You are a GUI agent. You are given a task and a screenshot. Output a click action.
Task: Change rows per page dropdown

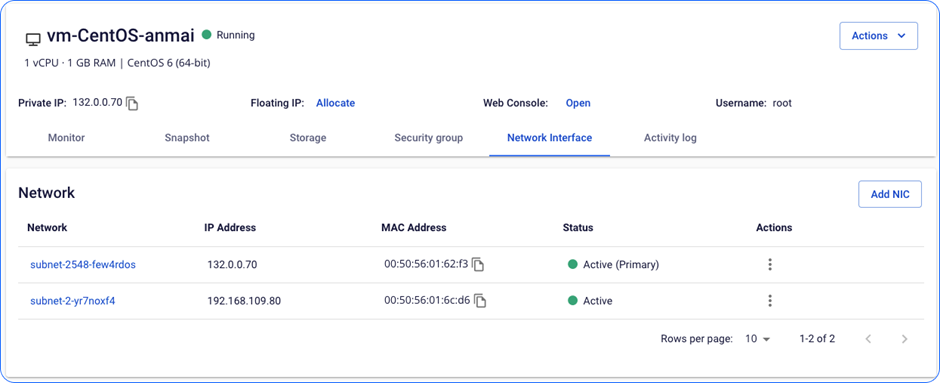coord(757,339)
